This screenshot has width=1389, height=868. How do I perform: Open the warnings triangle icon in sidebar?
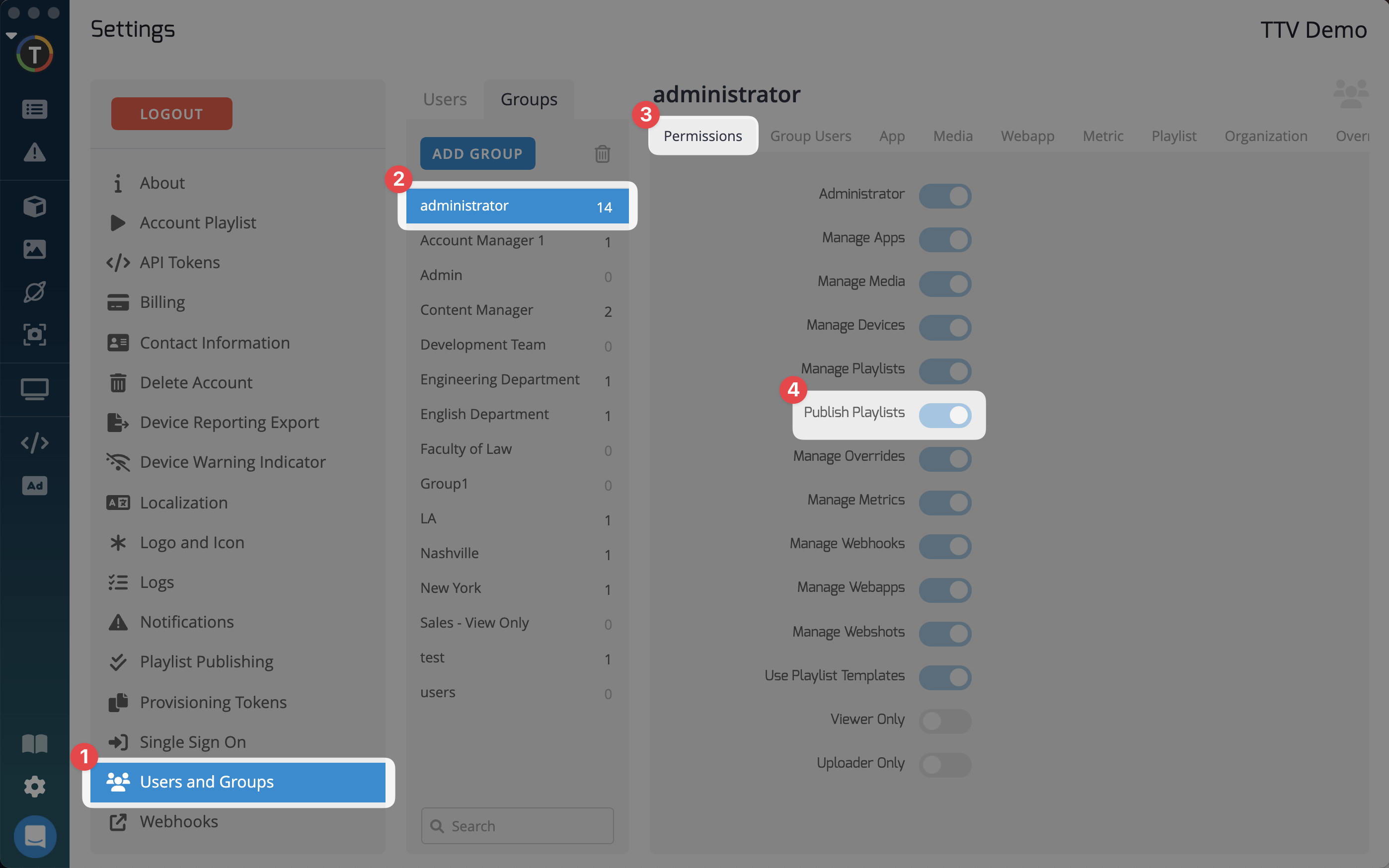(34, 152)
